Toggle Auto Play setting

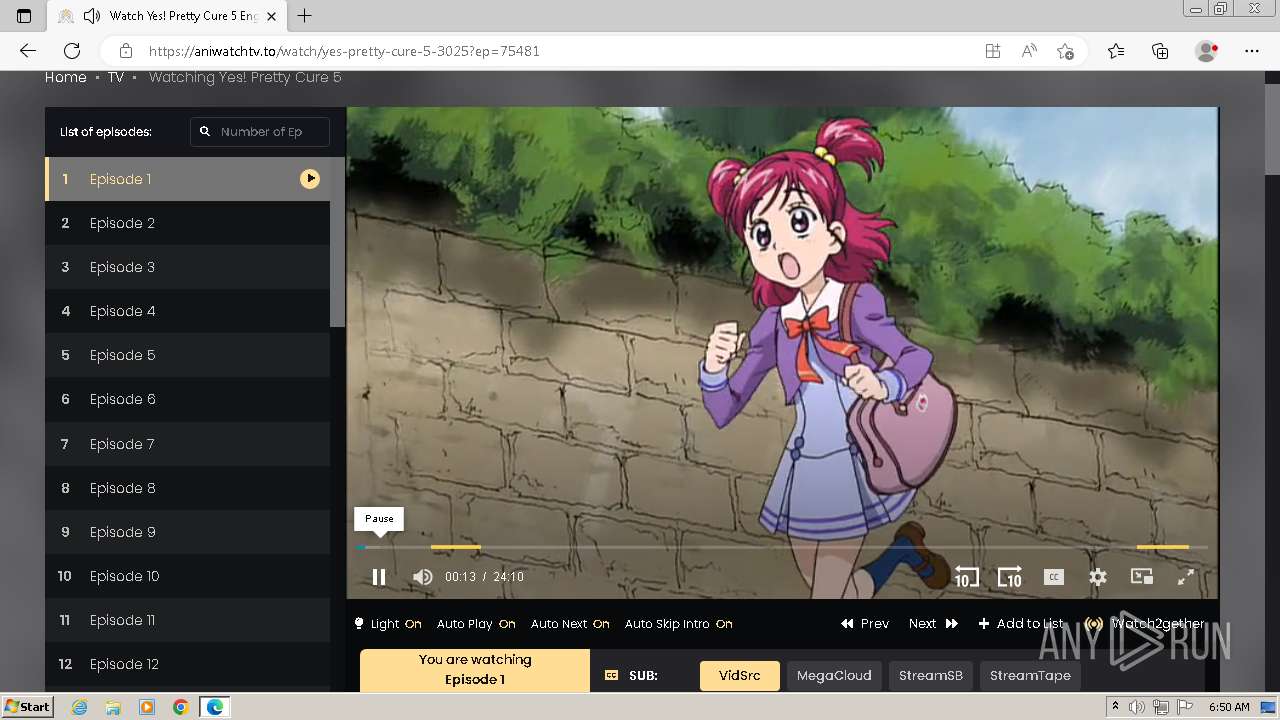[476, 624]
